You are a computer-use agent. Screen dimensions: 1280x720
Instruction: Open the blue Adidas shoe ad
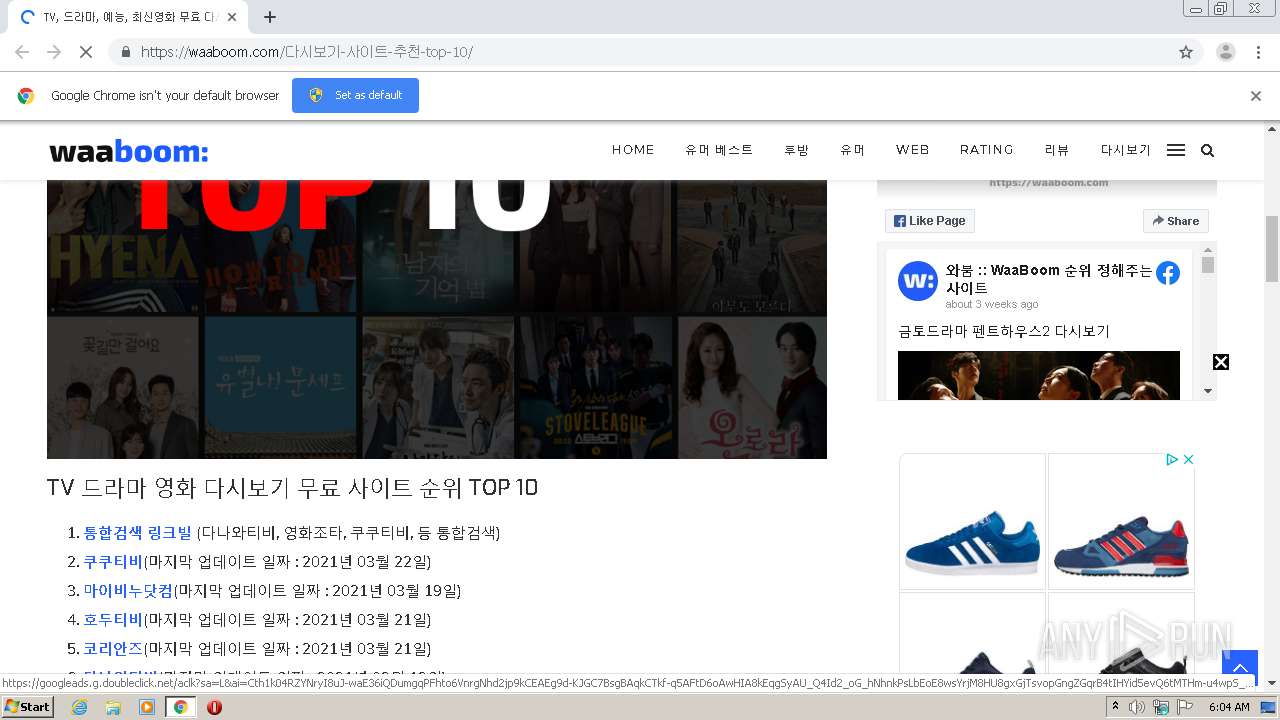(972, 521)
